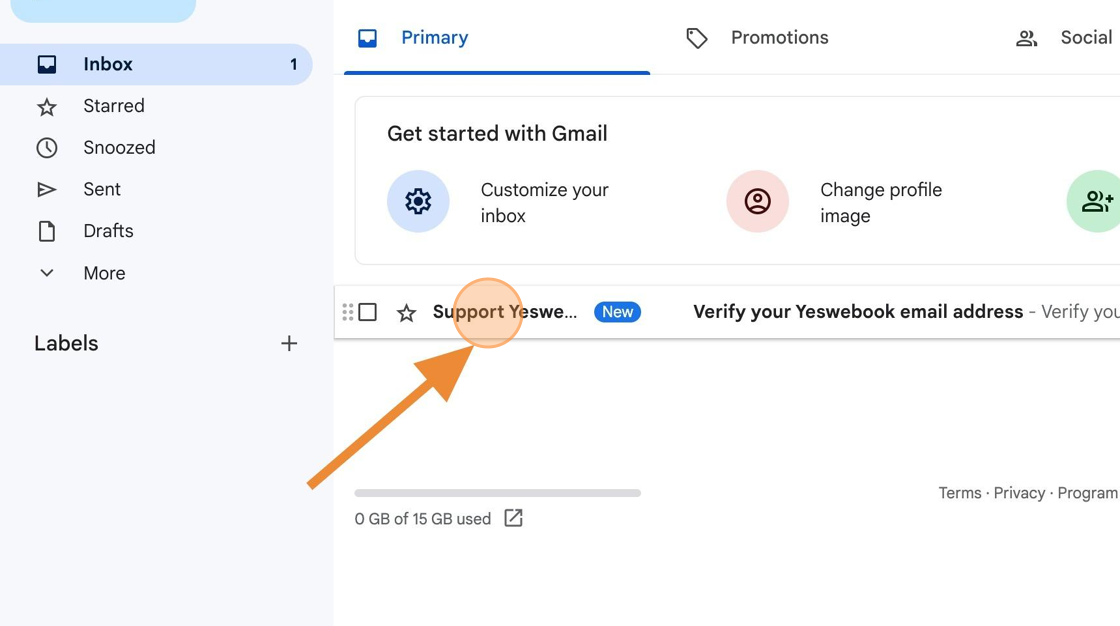This screenshot has width=1120, height=626.
Task: Click the Change profile image avatar icon
Action: pyautogui.click(x=757, y=202)
